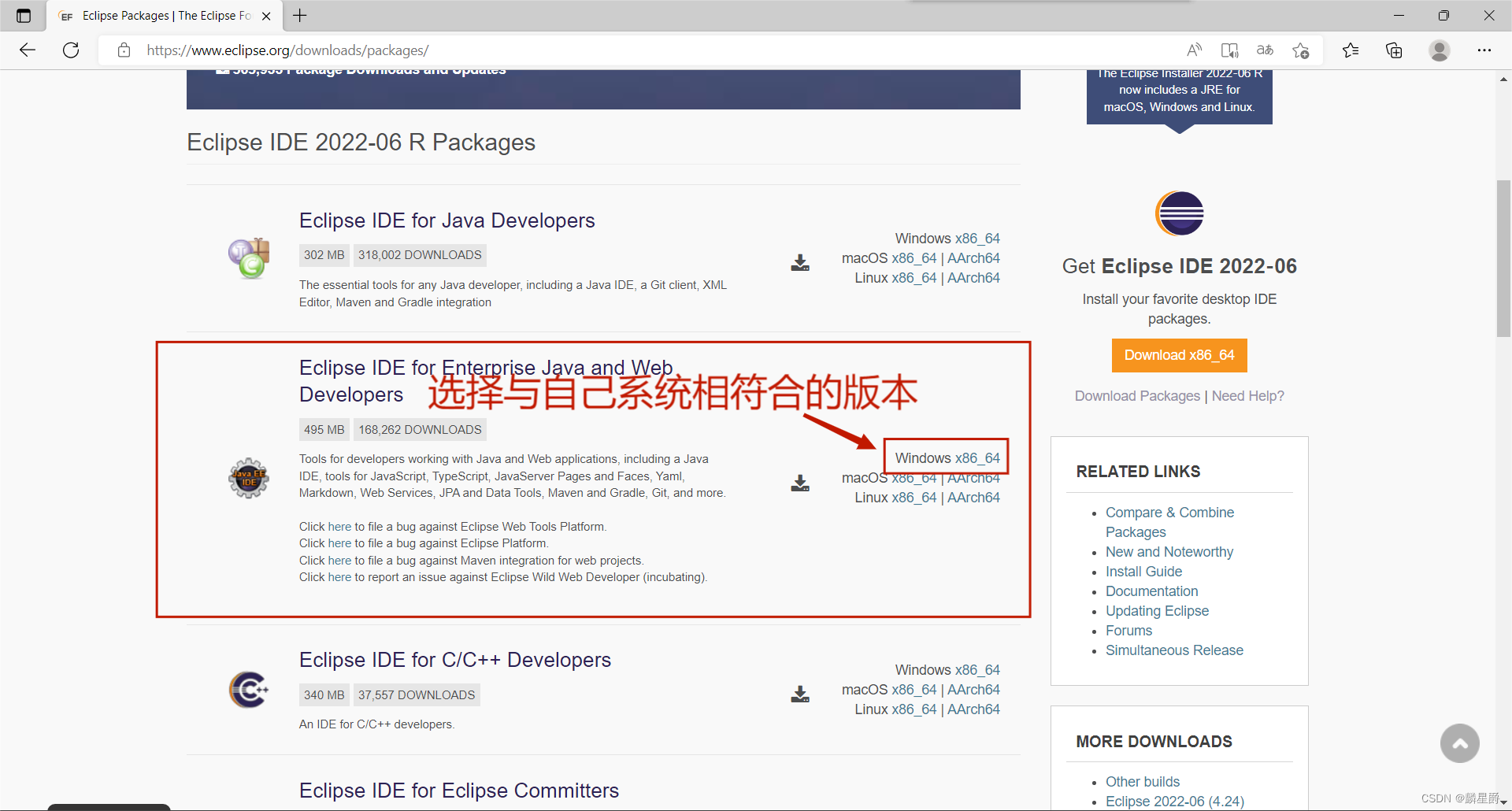Click the Enterprise Java IDE gear logo
Screen dimensions: 1512x811
tap(249, 478)
